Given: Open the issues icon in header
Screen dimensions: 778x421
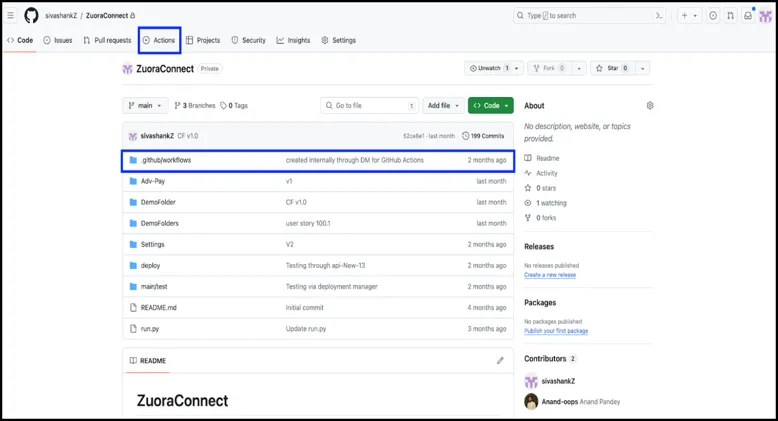Looking at the screenshot, I should point(713,15).
